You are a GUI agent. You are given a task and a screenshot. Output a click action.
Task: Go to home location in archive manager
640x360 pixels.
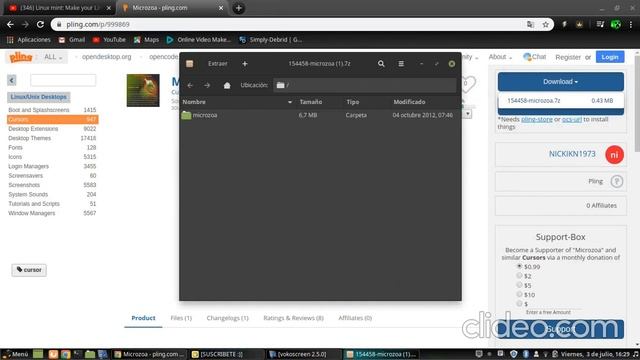pos(227,85)
